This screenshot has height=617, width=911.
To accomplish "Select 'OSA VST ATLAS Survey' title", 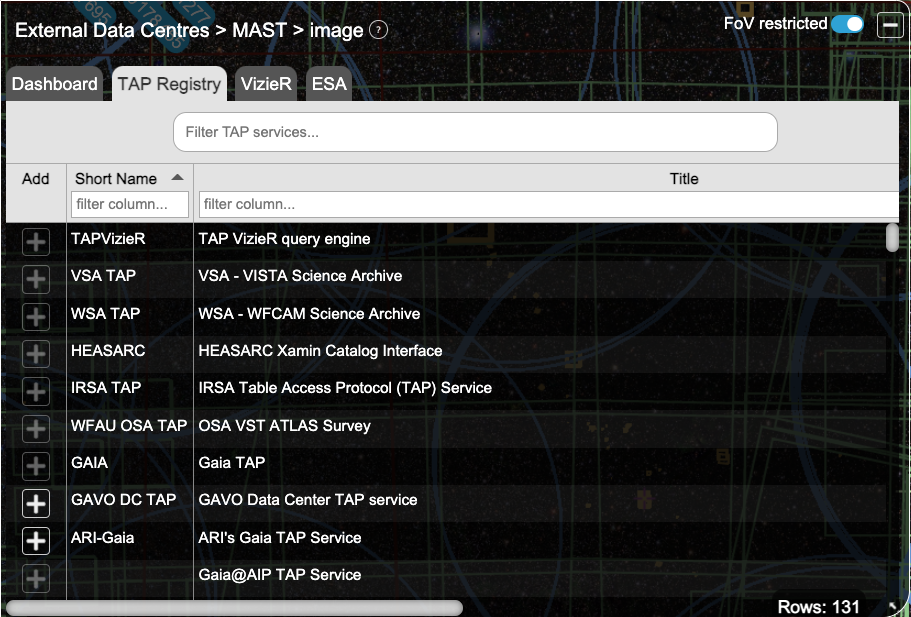I will point(284,425).
